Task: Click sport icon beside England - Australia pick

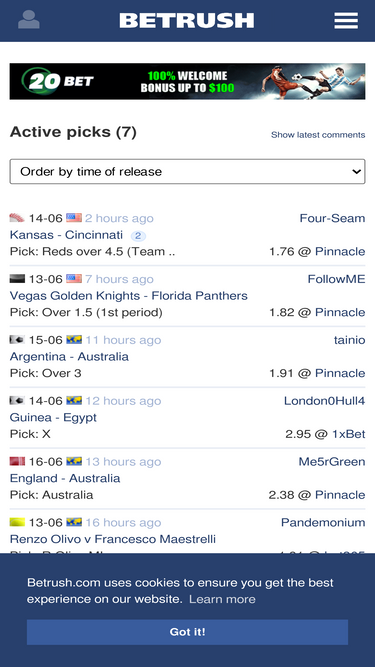Action: 17,462
